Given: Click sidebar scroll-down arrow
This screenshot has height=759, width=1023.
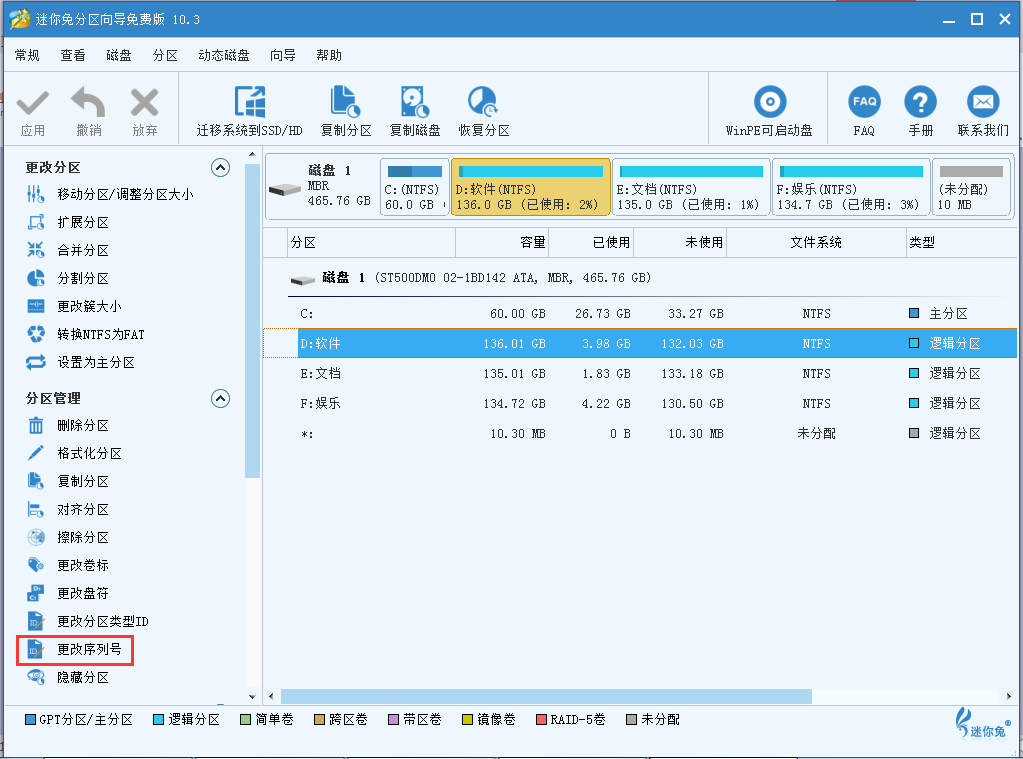Looking at the screenshot, I should pyautogui.click(x=252, y=697).
